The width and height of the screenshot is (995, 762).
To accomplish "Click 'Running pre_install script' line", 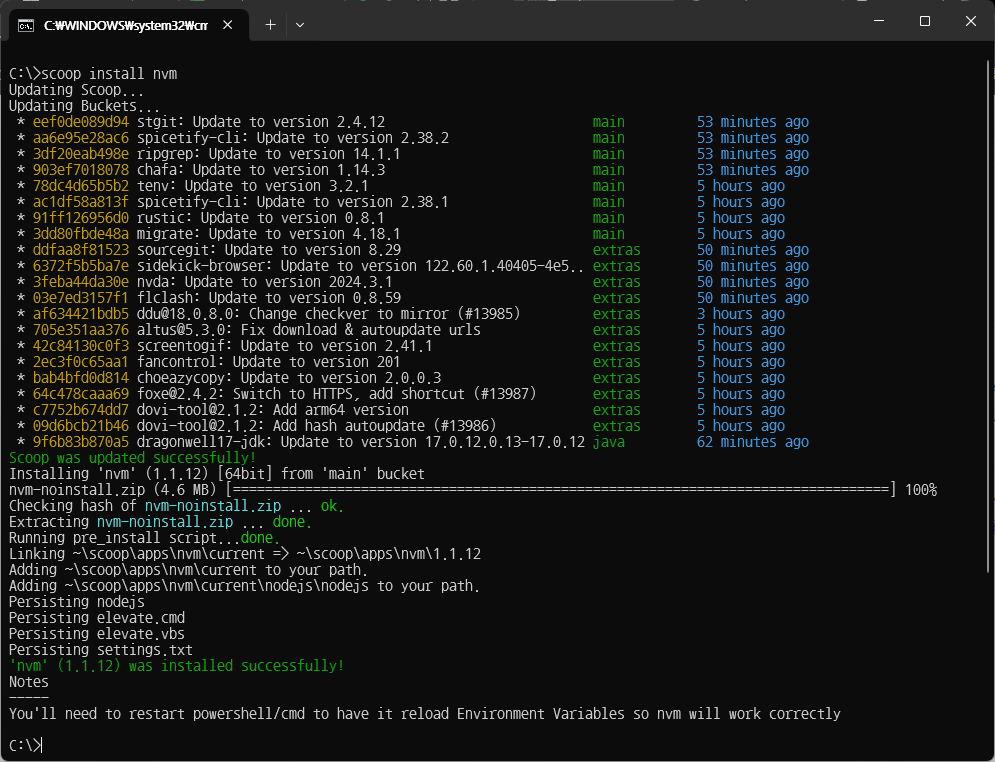I will [145, 538].
